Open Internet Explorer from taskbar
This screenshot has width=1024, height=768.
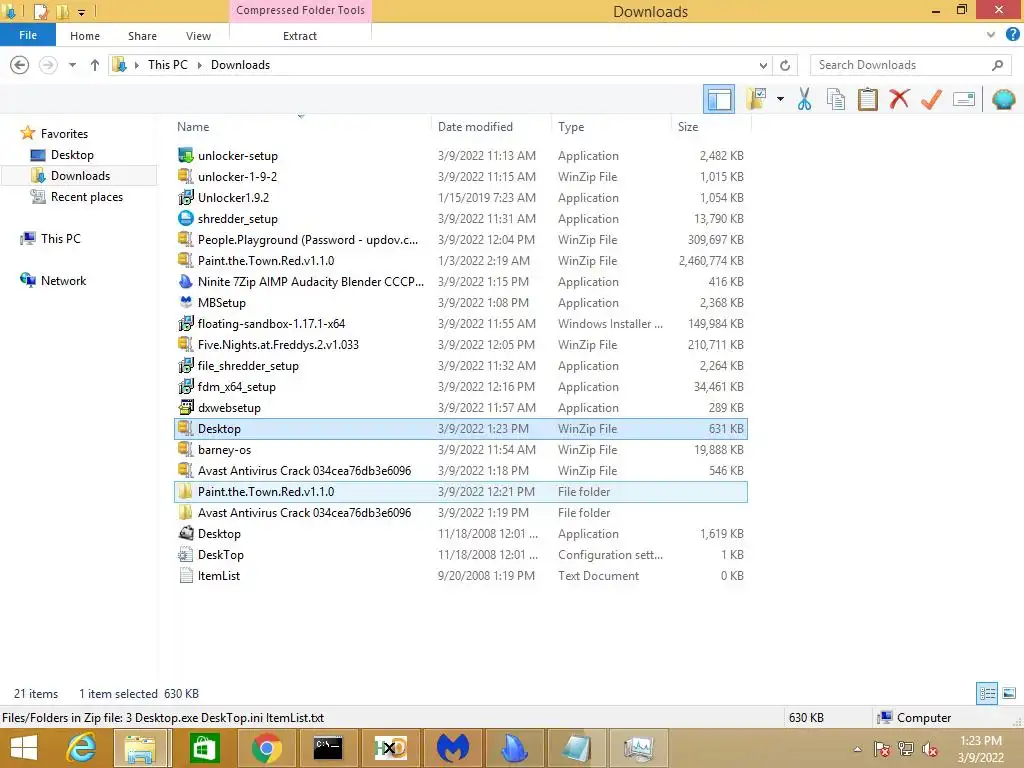(x=82, y=748)
